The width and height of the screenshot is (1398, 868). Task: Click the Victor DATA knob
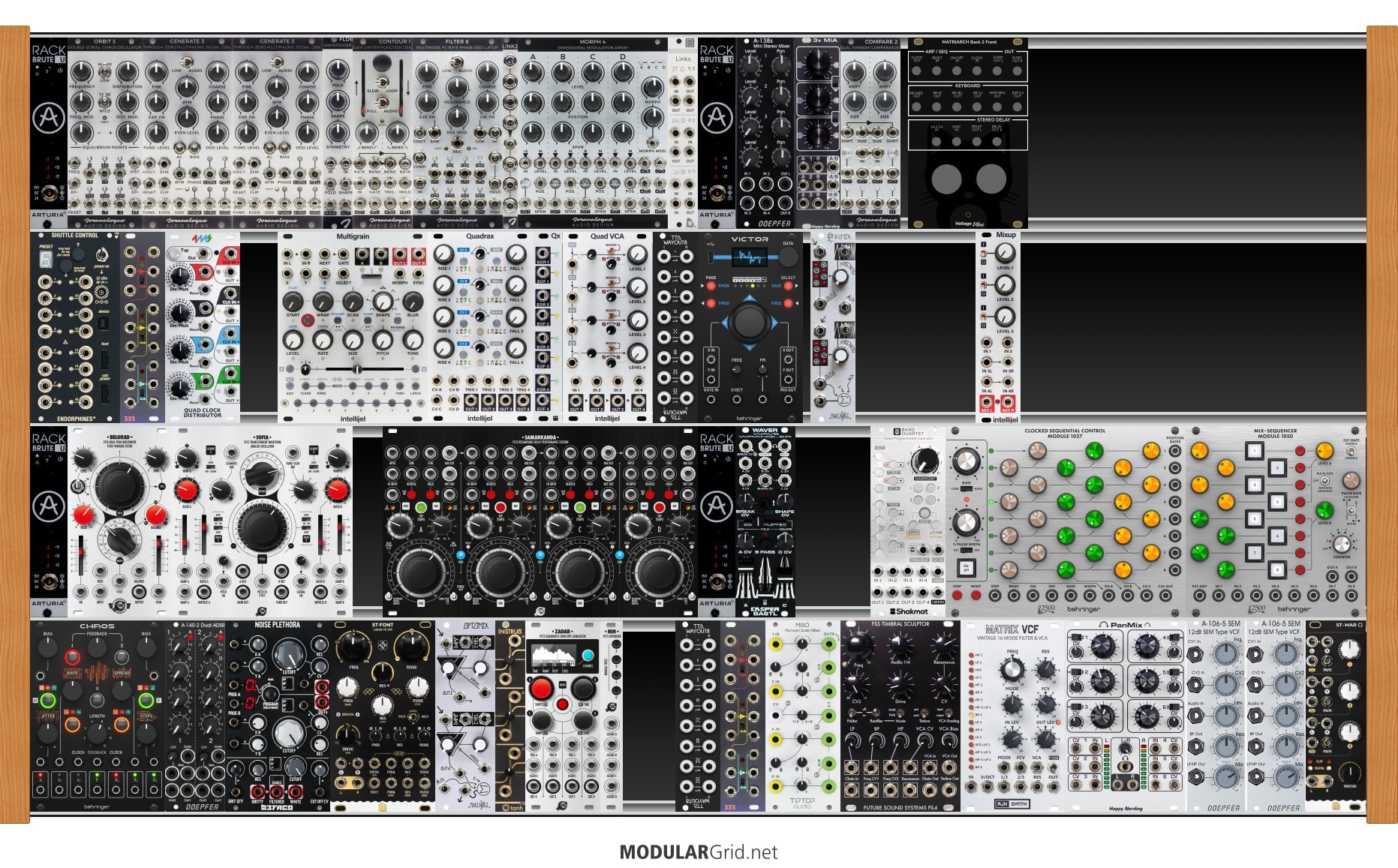click(787, 257)
